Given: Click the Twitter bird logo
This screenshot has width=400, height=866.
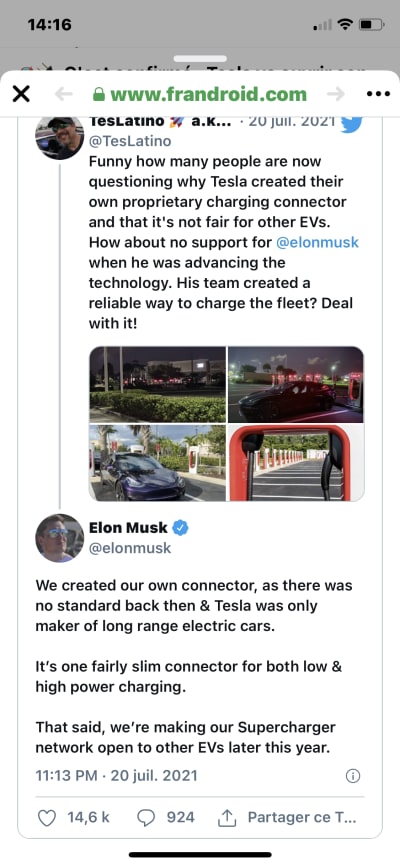Looking at the screenshot, I should 351,123.
